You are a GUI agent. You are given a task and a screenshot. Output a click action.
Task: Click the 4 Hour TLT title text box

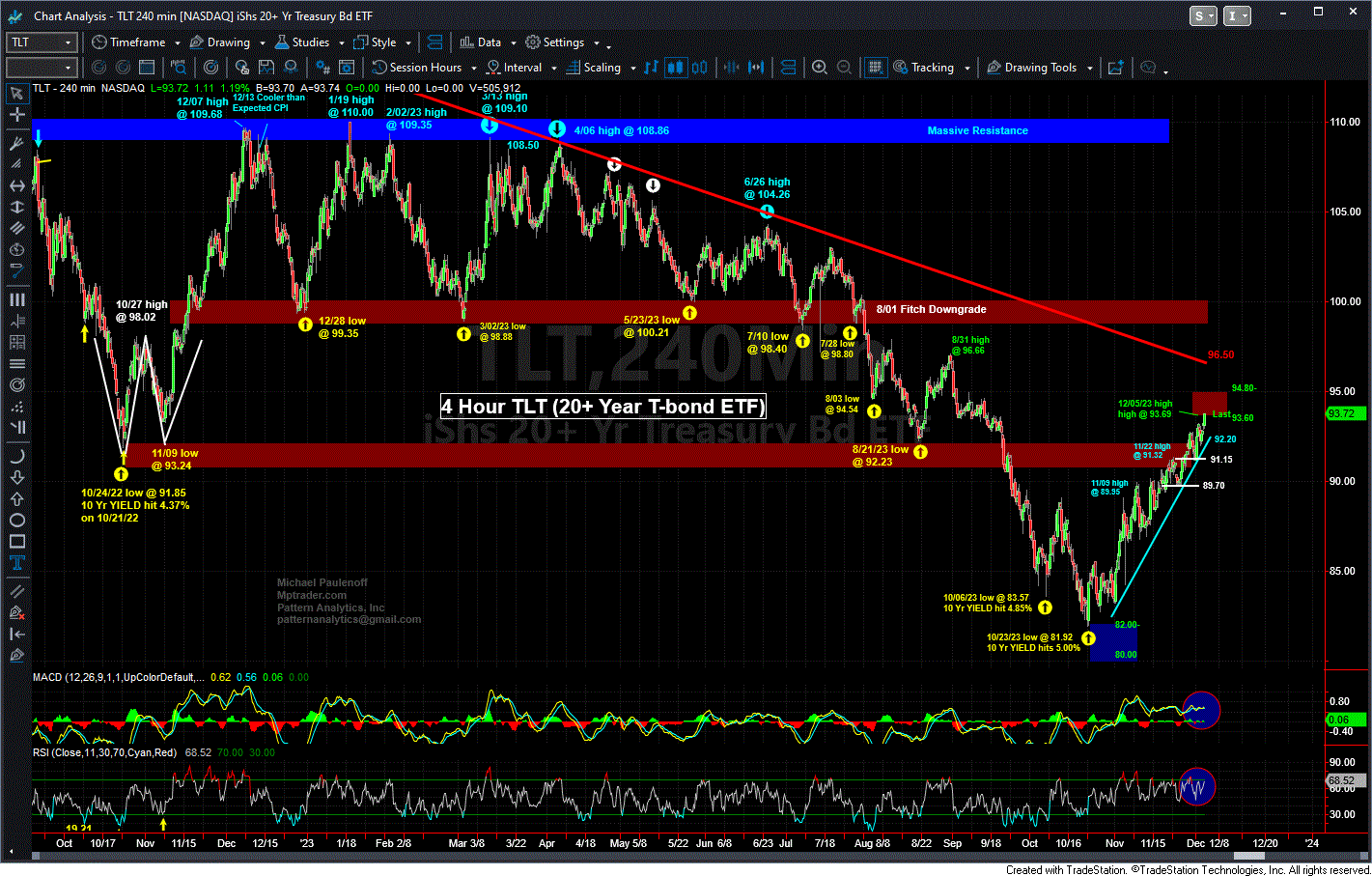[x=603, y=406]
